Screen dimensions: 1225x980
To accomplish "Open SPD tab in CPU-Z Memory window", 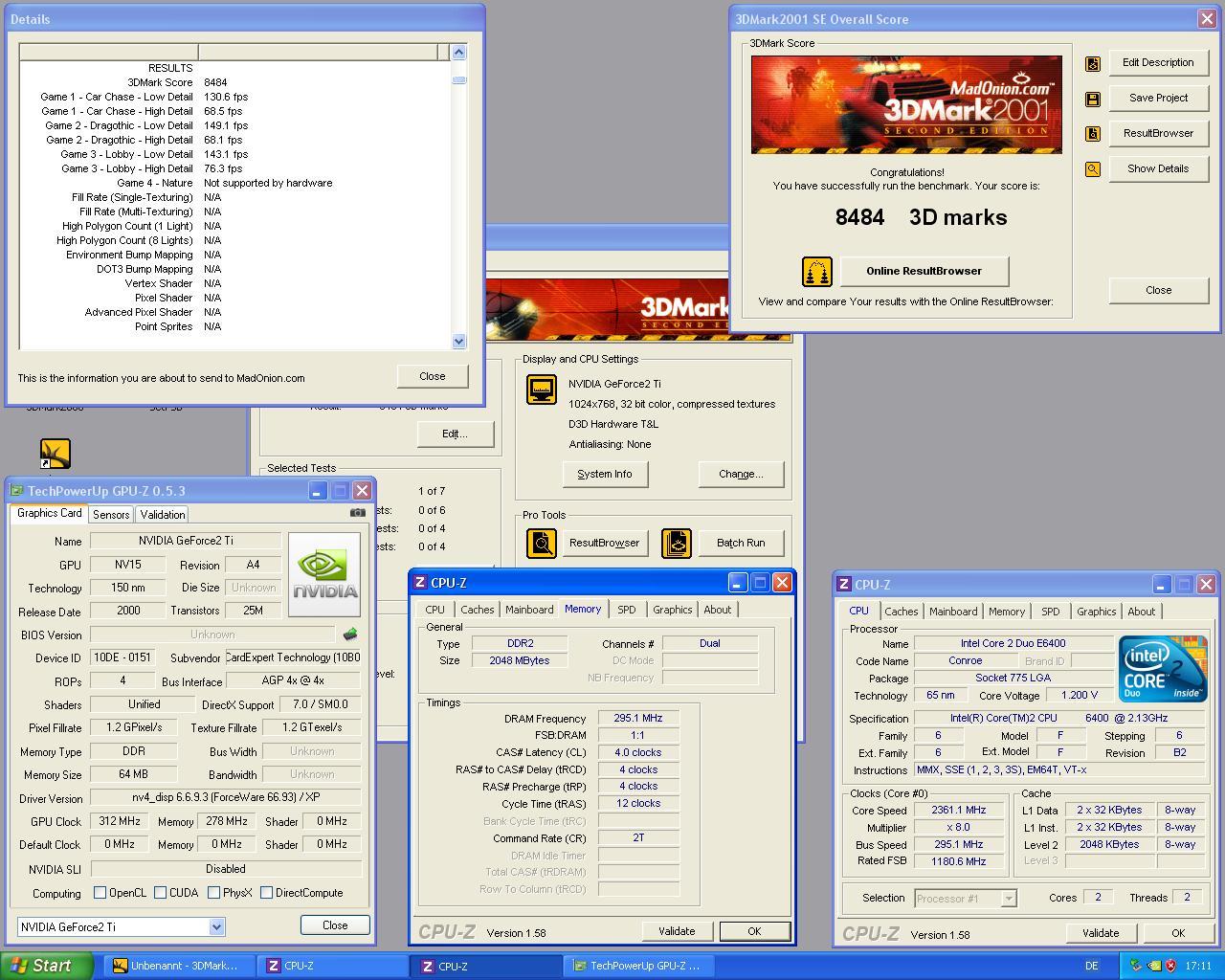I will (626, 610).
